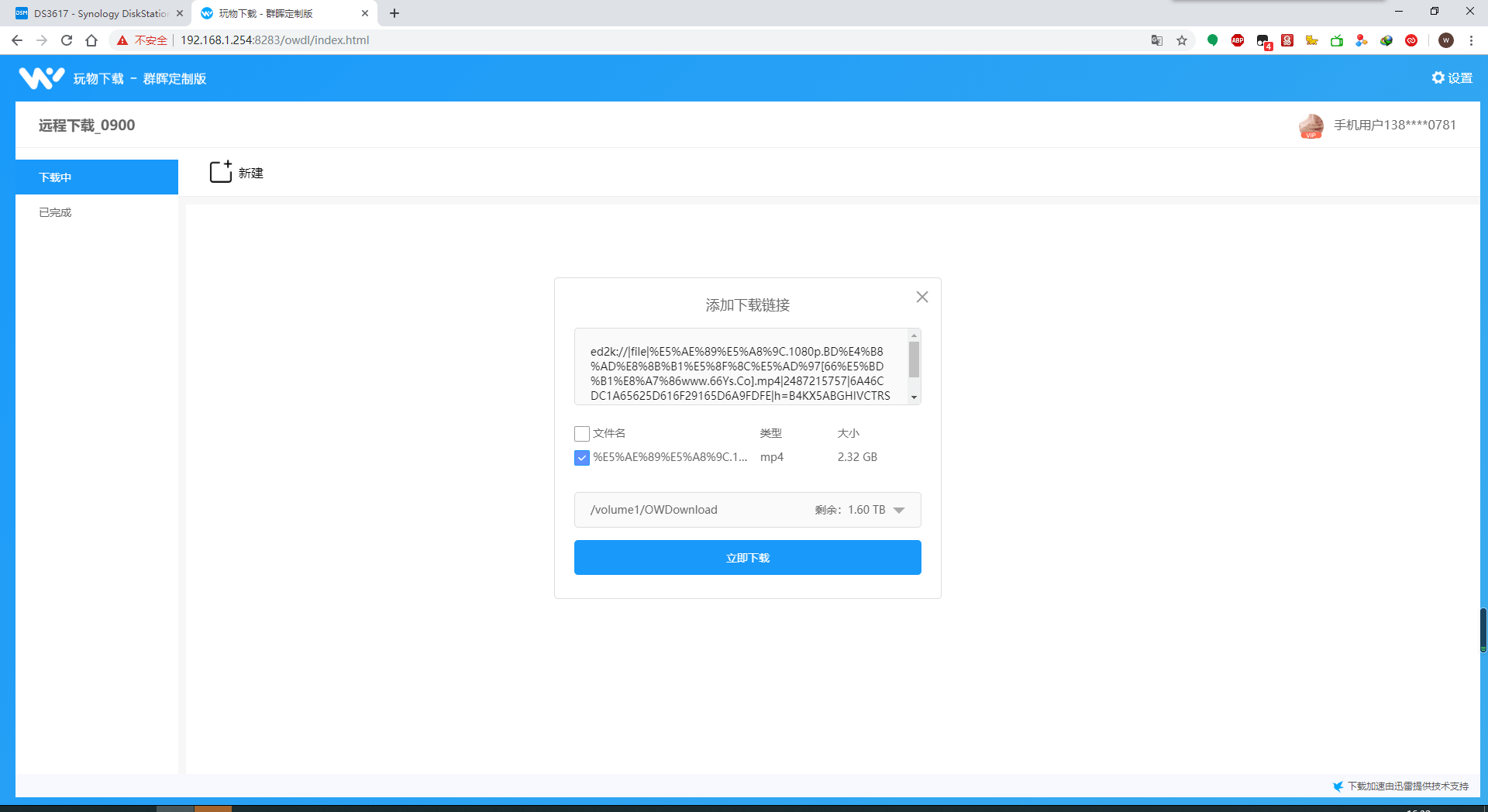Image resolution: width=1488 pixels, height=812 pixels.
Task: Click inside the ed2k link text box
Action: [x=741, y=366]
